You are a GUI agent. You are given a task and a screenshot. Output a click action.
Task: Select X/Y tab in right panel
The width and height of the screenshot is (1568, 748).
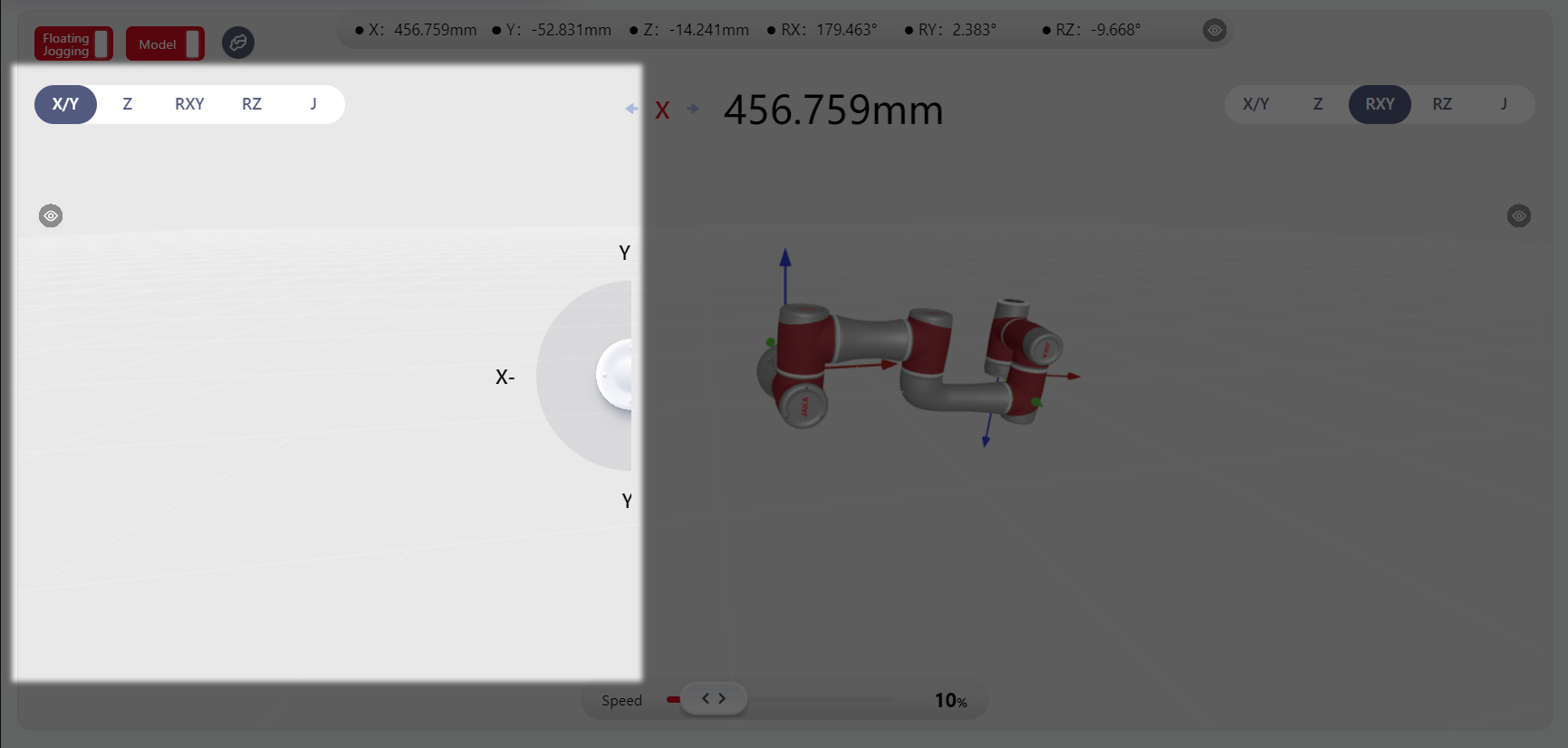point(1255,104)
